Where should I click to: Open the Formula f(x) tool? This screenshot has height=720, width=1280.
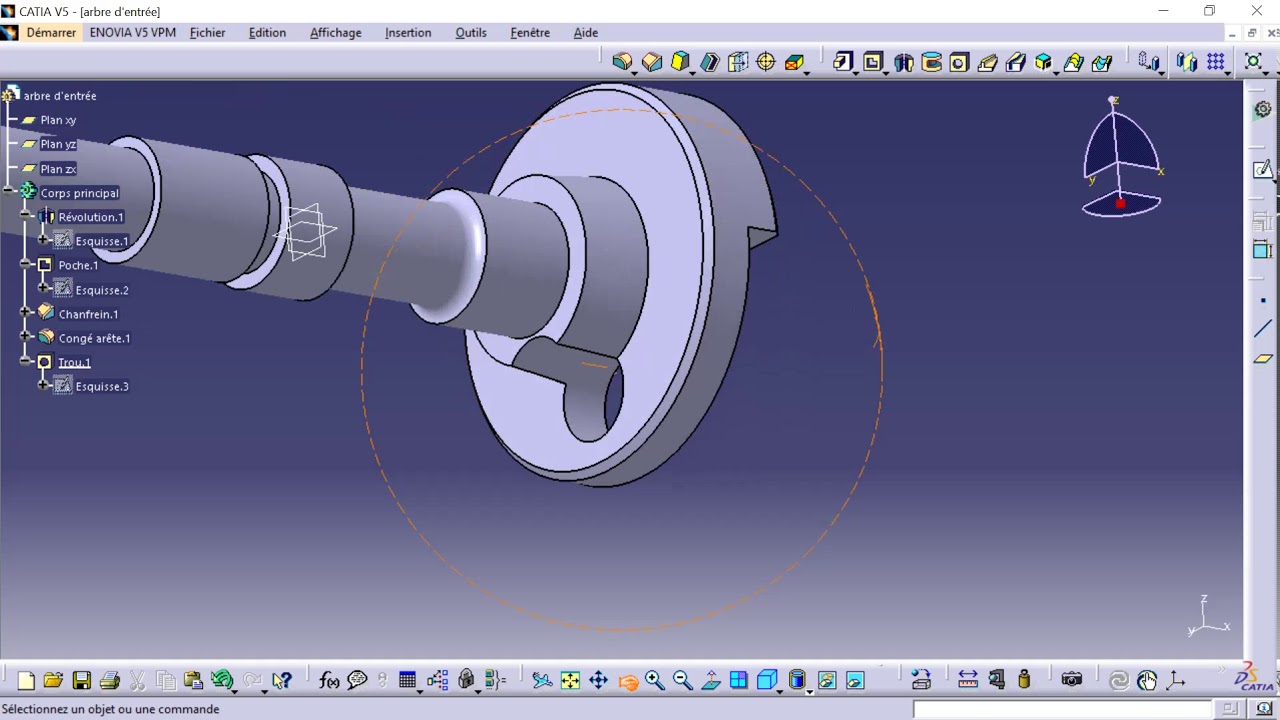click(329, 681)
